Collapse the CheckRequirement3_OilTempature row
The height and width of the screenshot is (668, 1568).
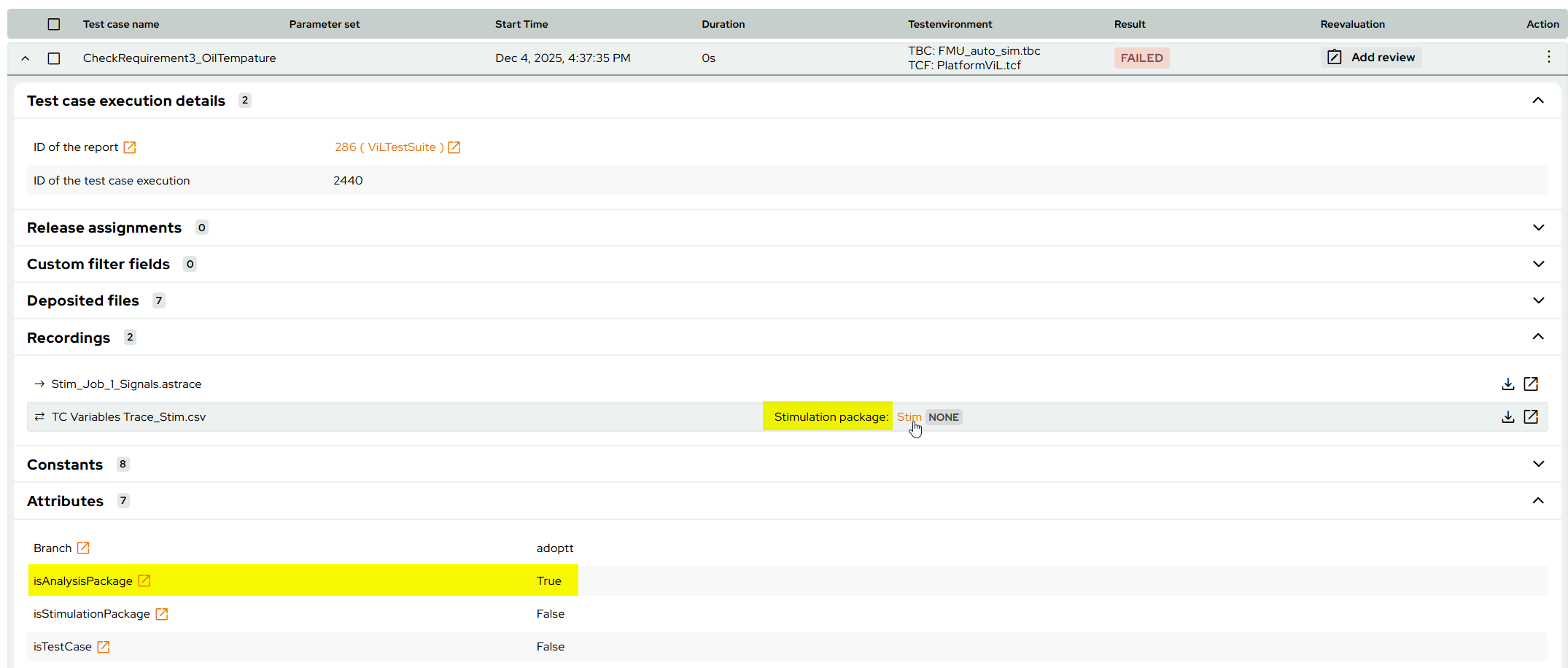point(26,58)
